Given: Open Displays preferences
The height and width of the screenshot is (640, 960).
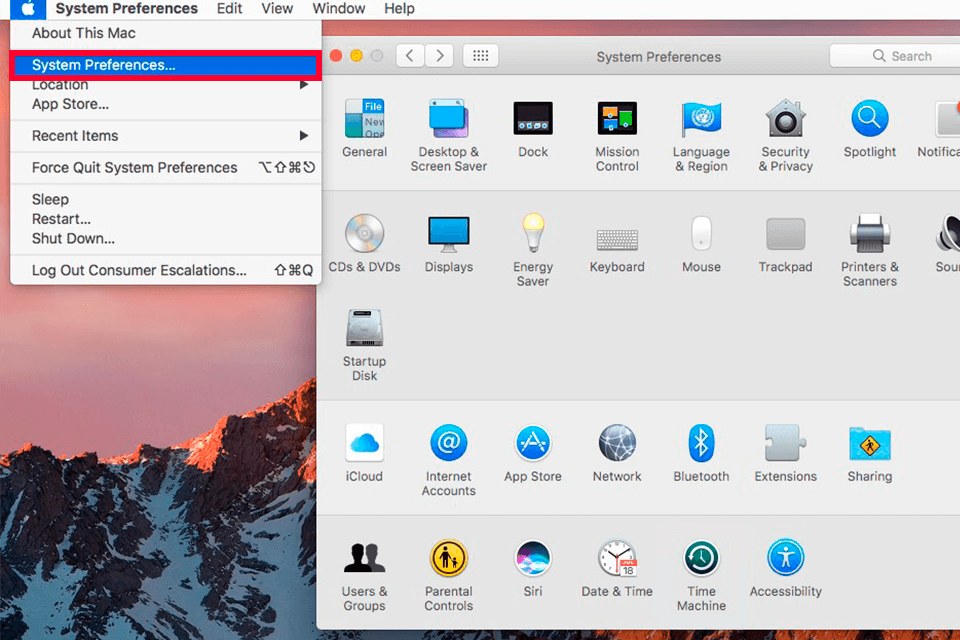Looking at the screenshot, I should 449,243.
